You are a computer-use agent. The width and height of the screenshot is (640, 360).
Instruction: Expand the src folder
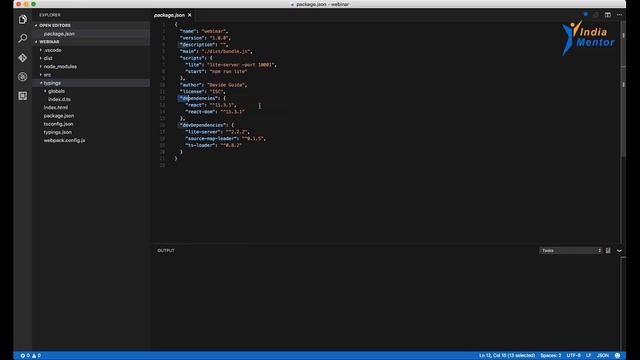tap(47, 75)
